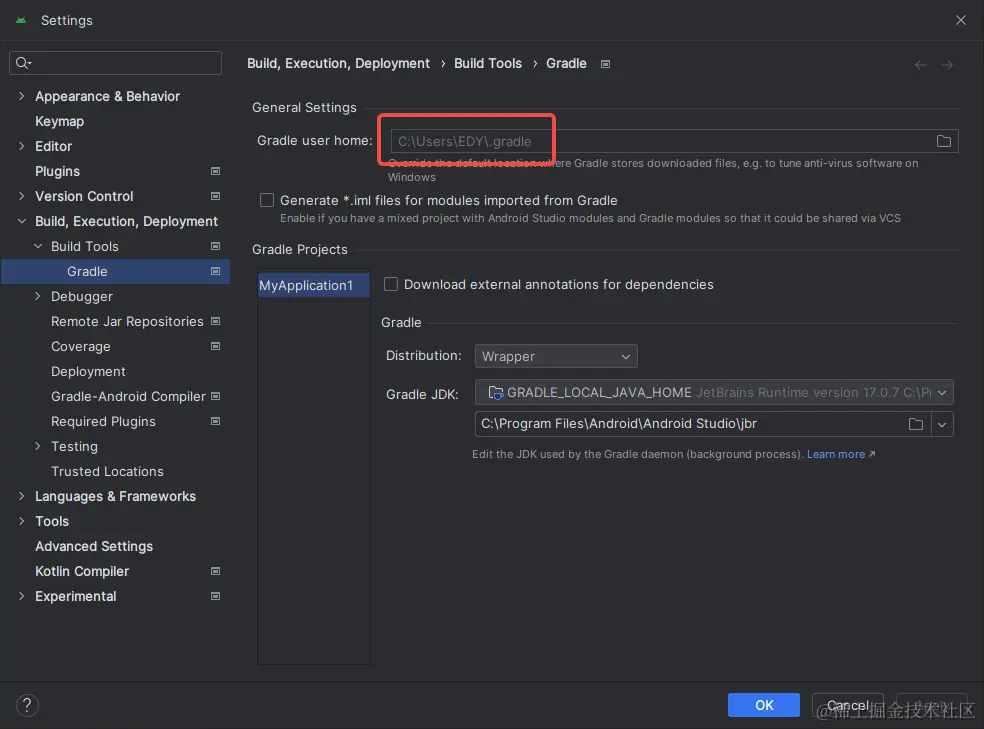Select the Gradle settings entry
This screenshot has width=984, height=729.
click(115, 271)
